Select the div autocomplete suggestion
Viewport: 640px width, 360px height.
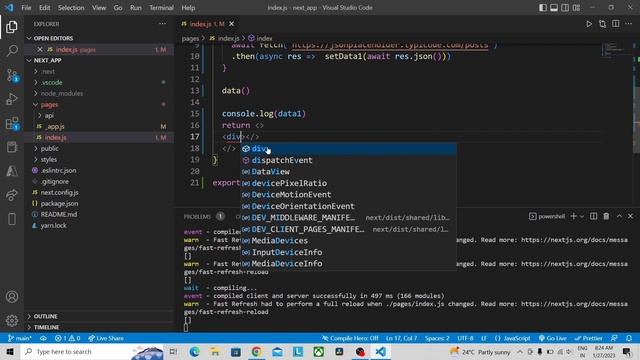[x=348, y=149]
